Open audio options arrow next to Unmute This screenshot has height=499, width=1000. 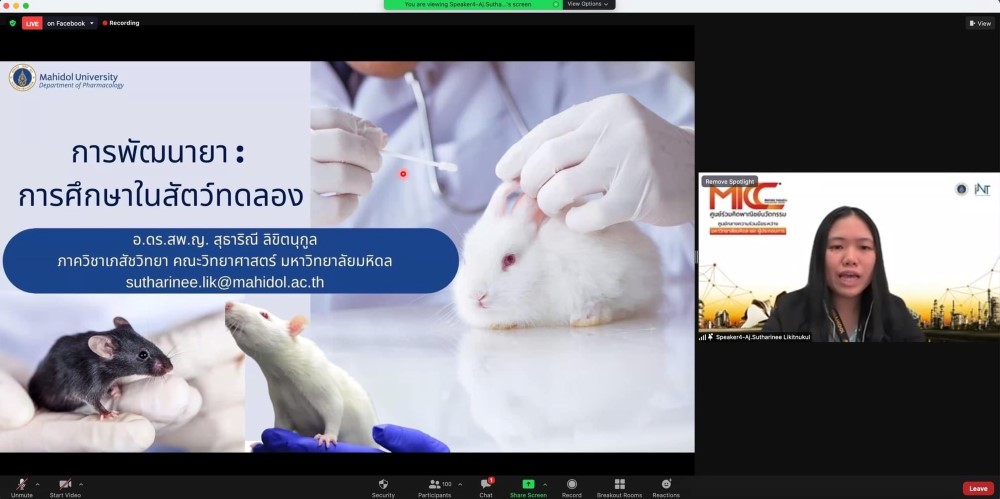point(37,483)
